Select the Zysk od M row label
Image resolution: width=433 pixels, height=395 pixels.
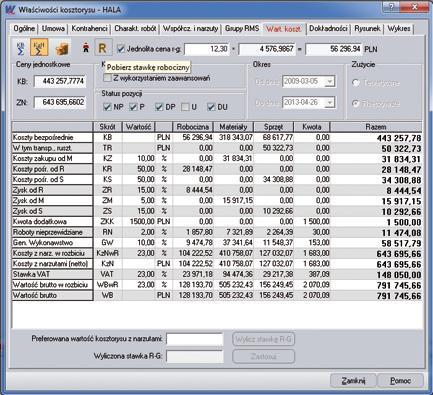coord(52,200)
